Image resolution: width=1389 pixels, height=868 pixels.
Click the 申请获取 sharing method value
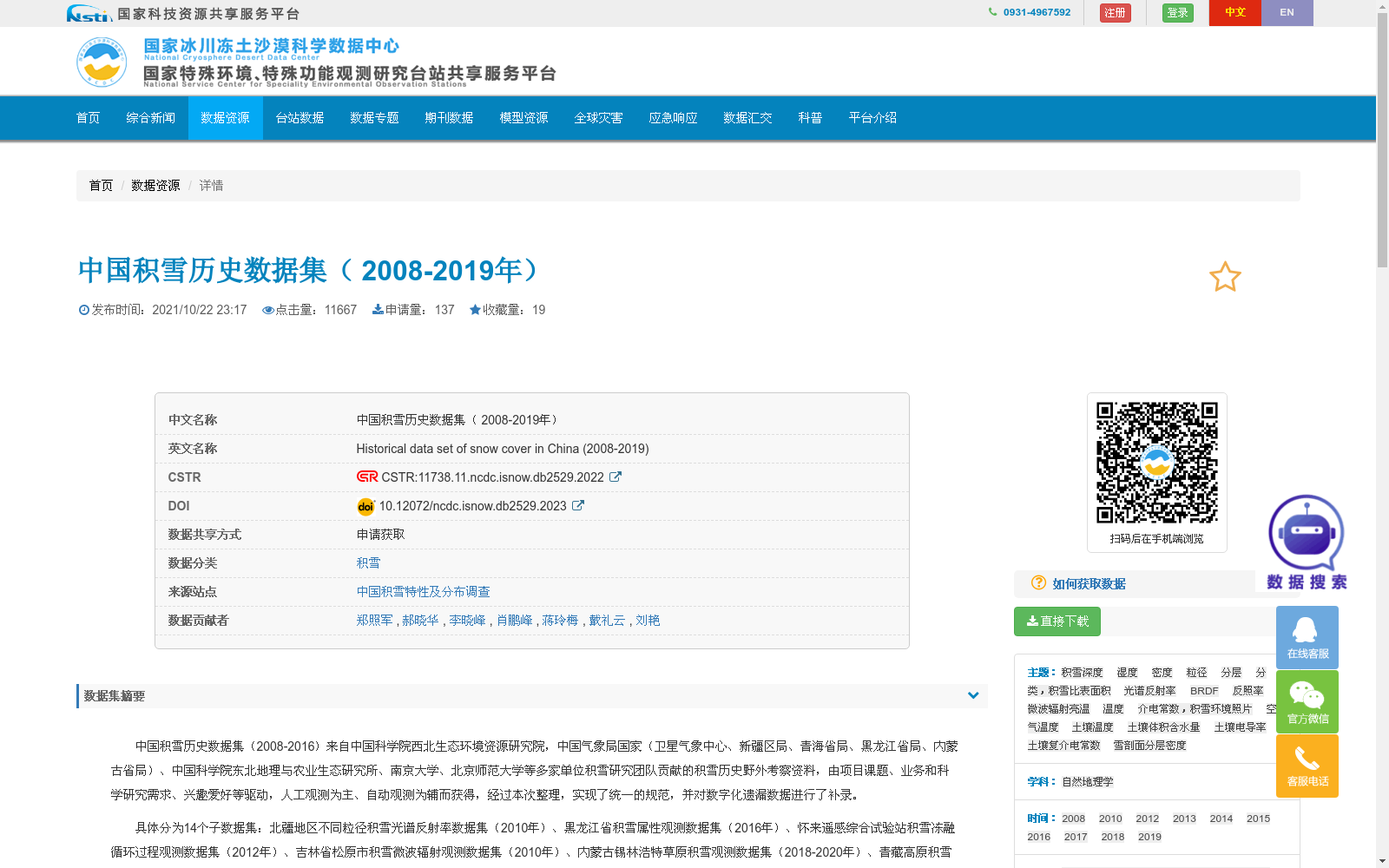click(x=381, y=535)
